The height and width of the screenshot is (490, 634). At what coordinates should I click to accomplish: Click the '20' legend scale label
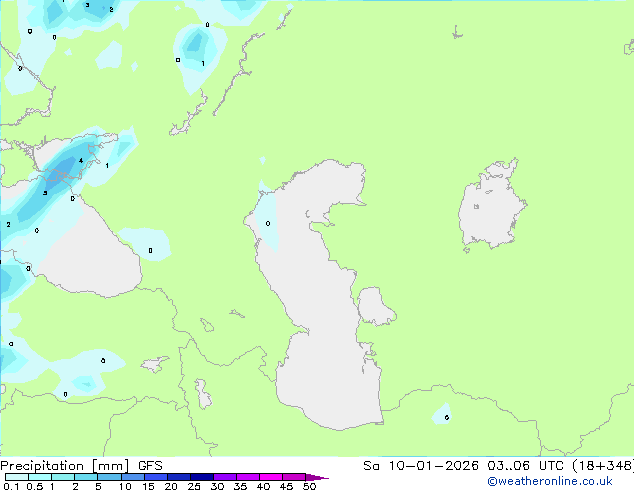[x=171, y=486]
